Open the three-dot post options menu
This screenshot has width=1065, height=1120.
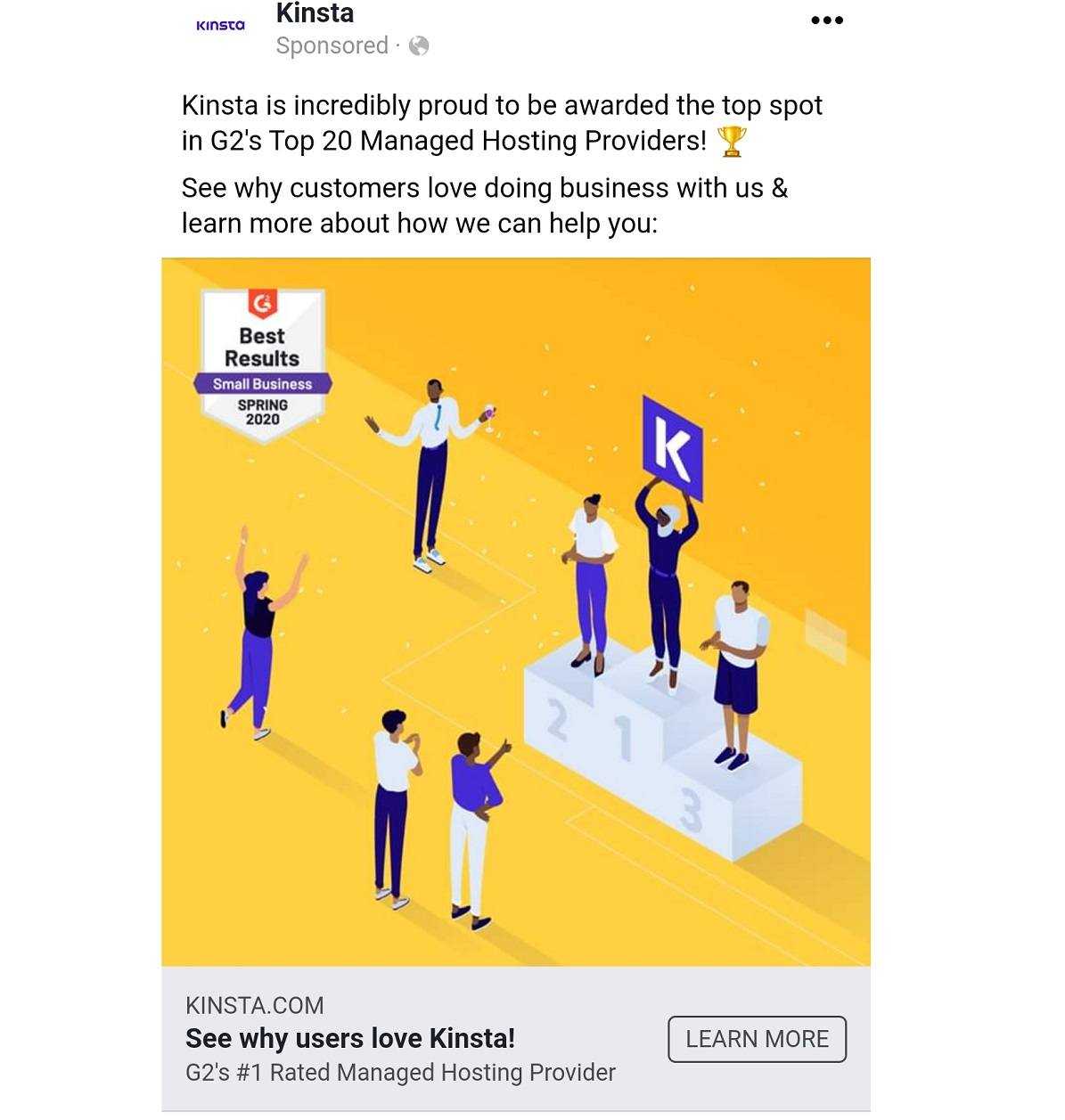pos(826,20)
